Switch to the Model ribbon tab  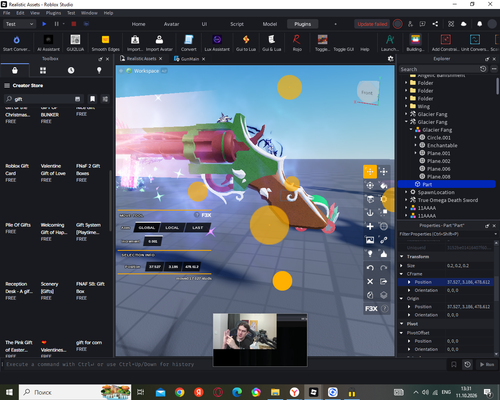pos(270,24)
